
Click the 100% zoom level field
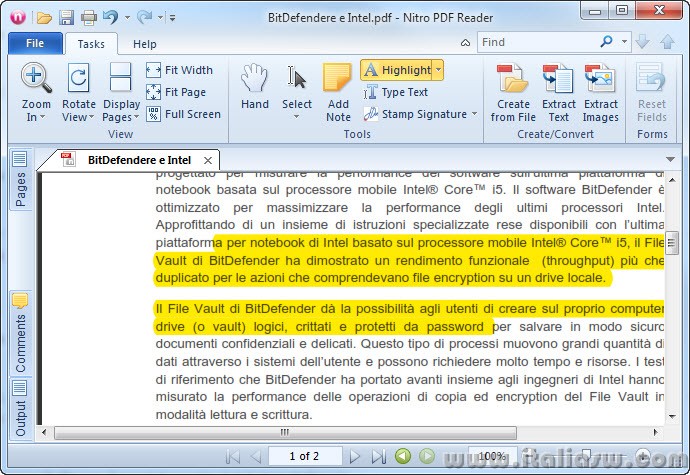pos(492,456)
